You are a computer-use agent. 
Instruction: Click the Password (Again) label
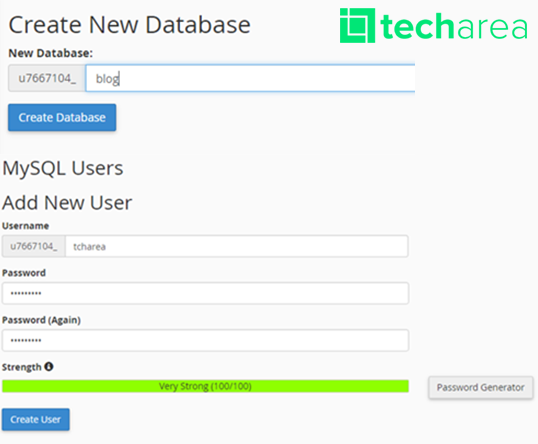(x=41, y=320)
